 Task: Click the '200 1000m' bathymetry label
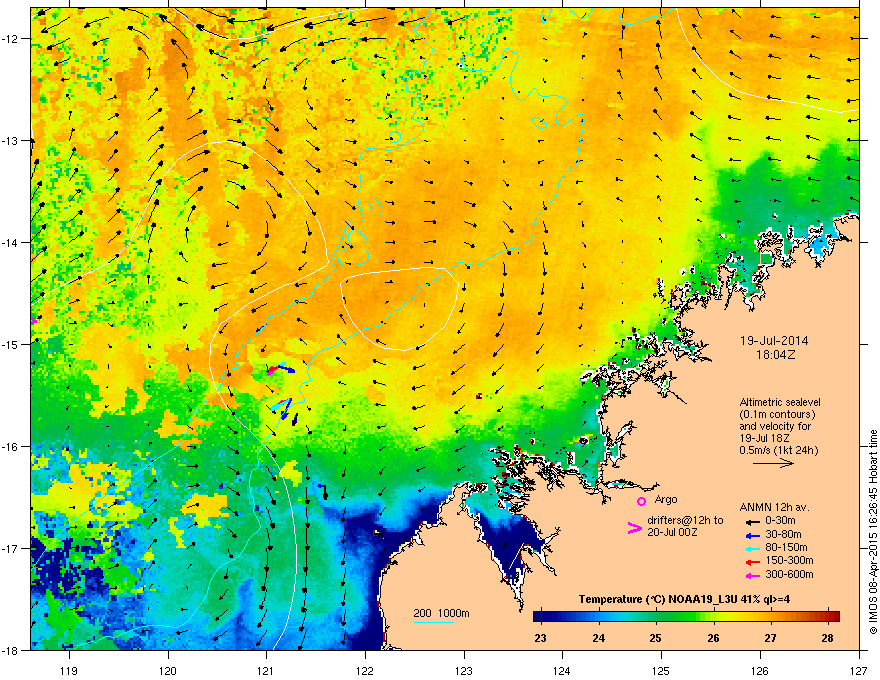[x=441, y=613]
